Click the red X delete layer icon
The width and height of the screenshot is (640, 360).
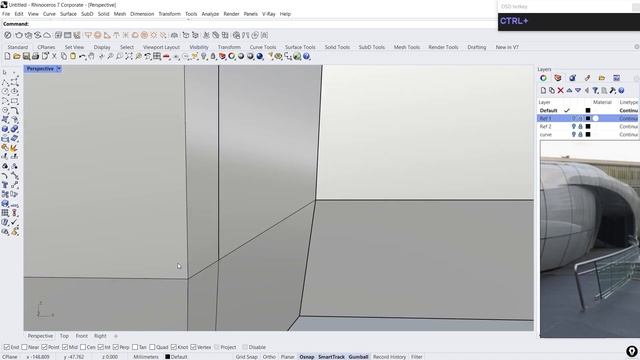point(560,90)
